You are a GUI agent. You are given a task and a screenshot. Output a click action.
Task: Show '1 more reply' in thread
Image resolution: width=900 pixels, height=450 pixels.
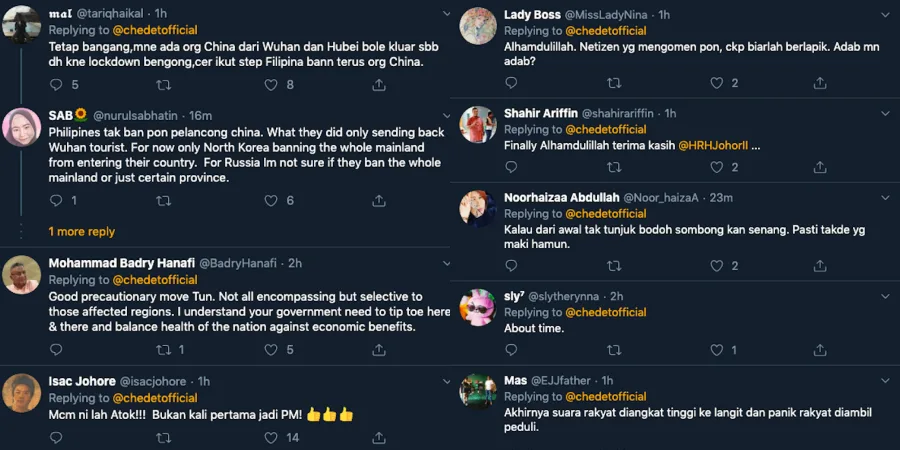tap(82, 232)
